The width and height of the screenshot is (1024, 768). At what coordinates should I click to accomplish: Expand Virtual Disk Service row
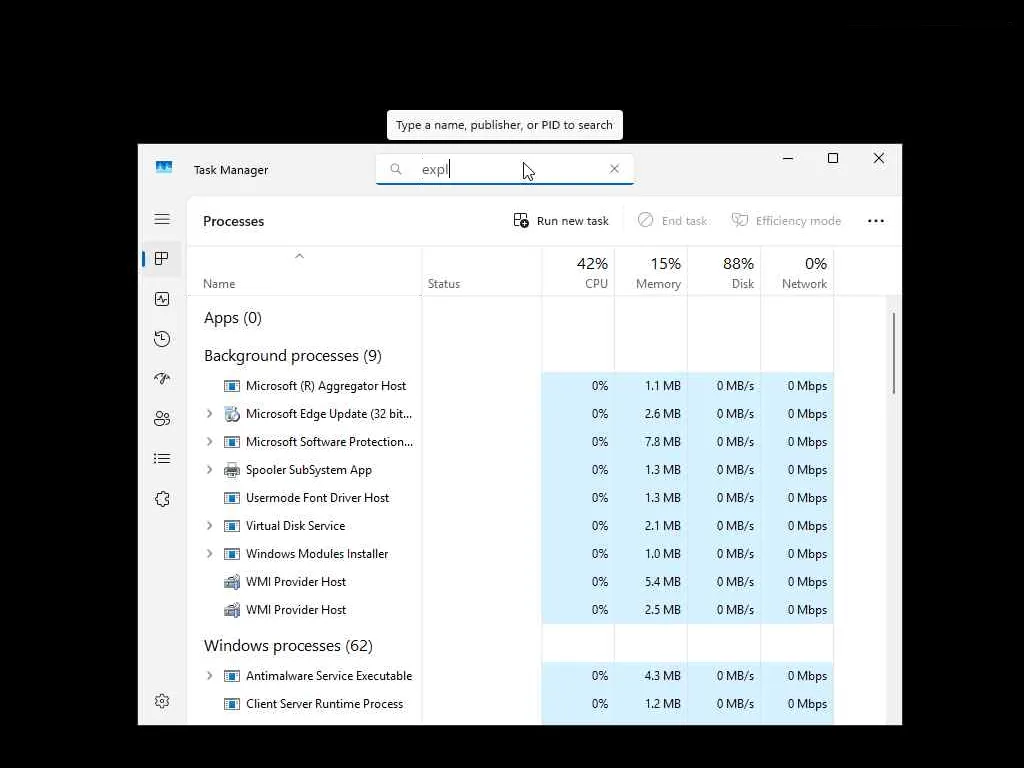coord(209,526)
